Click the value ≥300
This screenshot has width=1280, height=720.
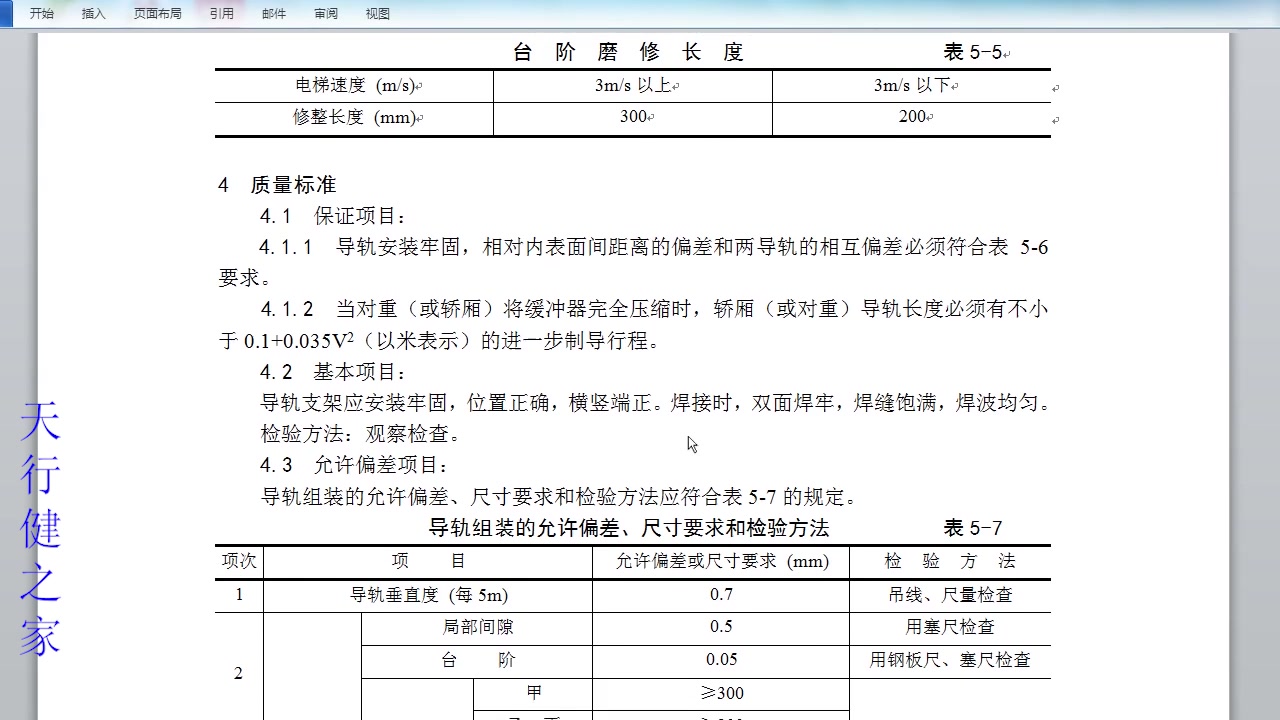point(722,693)
